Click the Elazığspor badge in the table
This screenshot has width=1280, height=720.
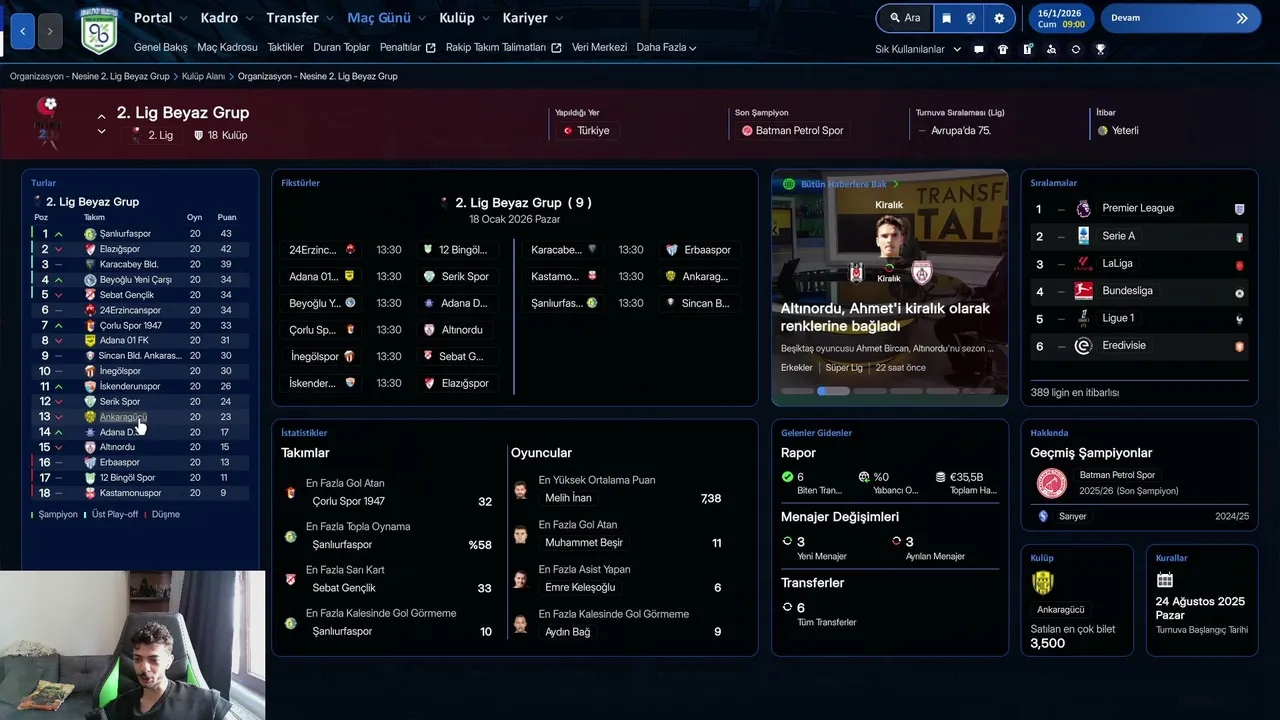90,249
